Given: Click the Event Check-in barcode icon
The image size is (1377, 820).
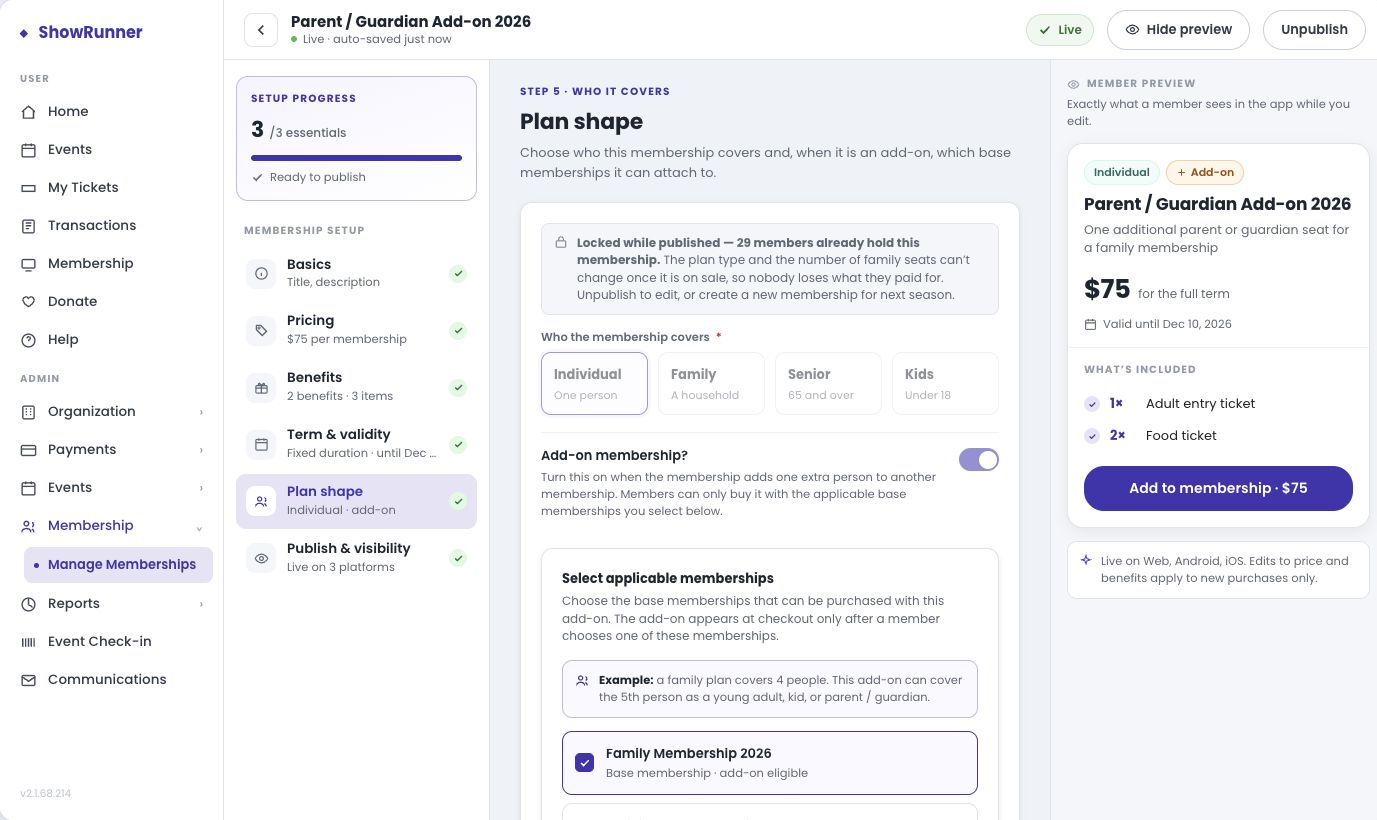Looking at the screenshot, I should click(29, 641).
